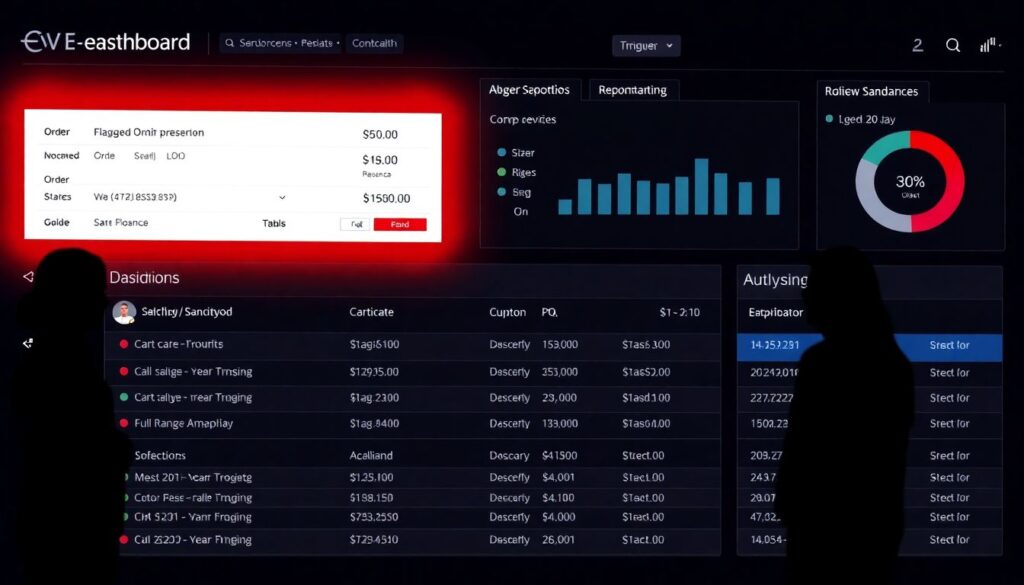Click the signal bars icon in header
This screenshot has height=585, width=1024.
click(x=990, y=45)
